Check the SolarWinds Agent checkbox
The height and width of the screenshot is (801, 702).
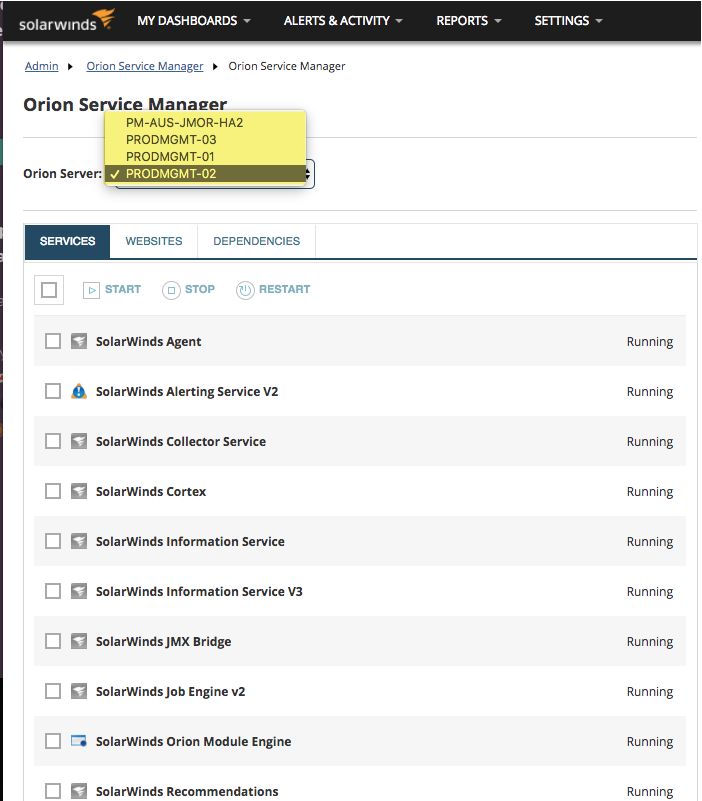click(53, 341)
